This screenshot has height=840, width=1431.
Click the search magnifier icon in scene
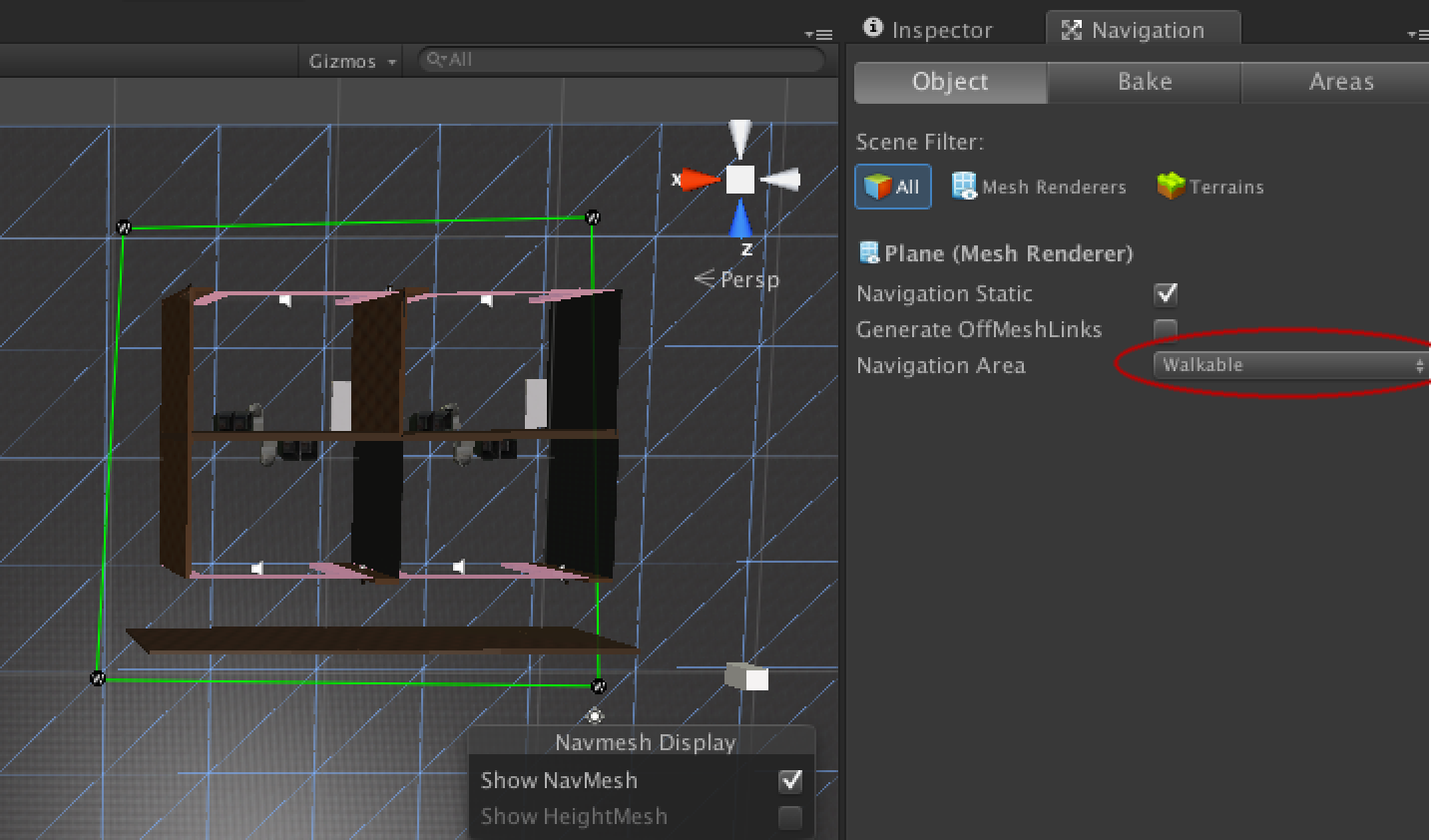click(435, 60)
